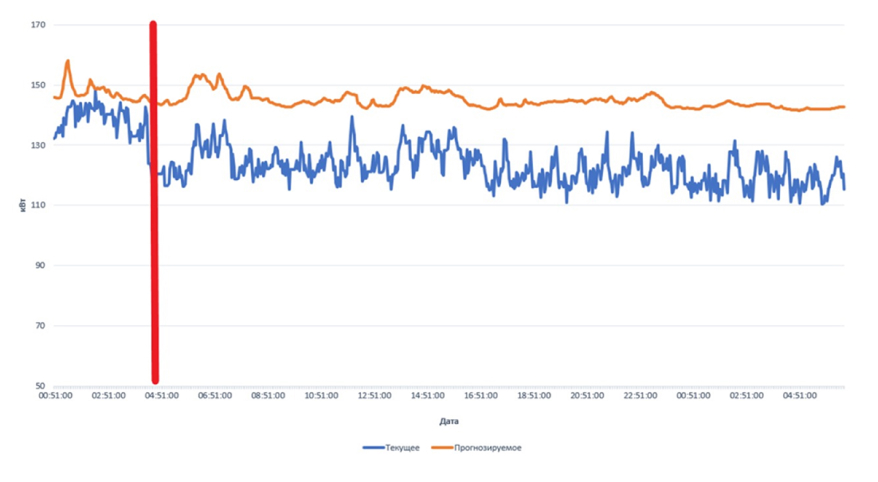878x482 pixels.
Task: Select the 20:51:00 time label
Action: click(x=586, y=396)
